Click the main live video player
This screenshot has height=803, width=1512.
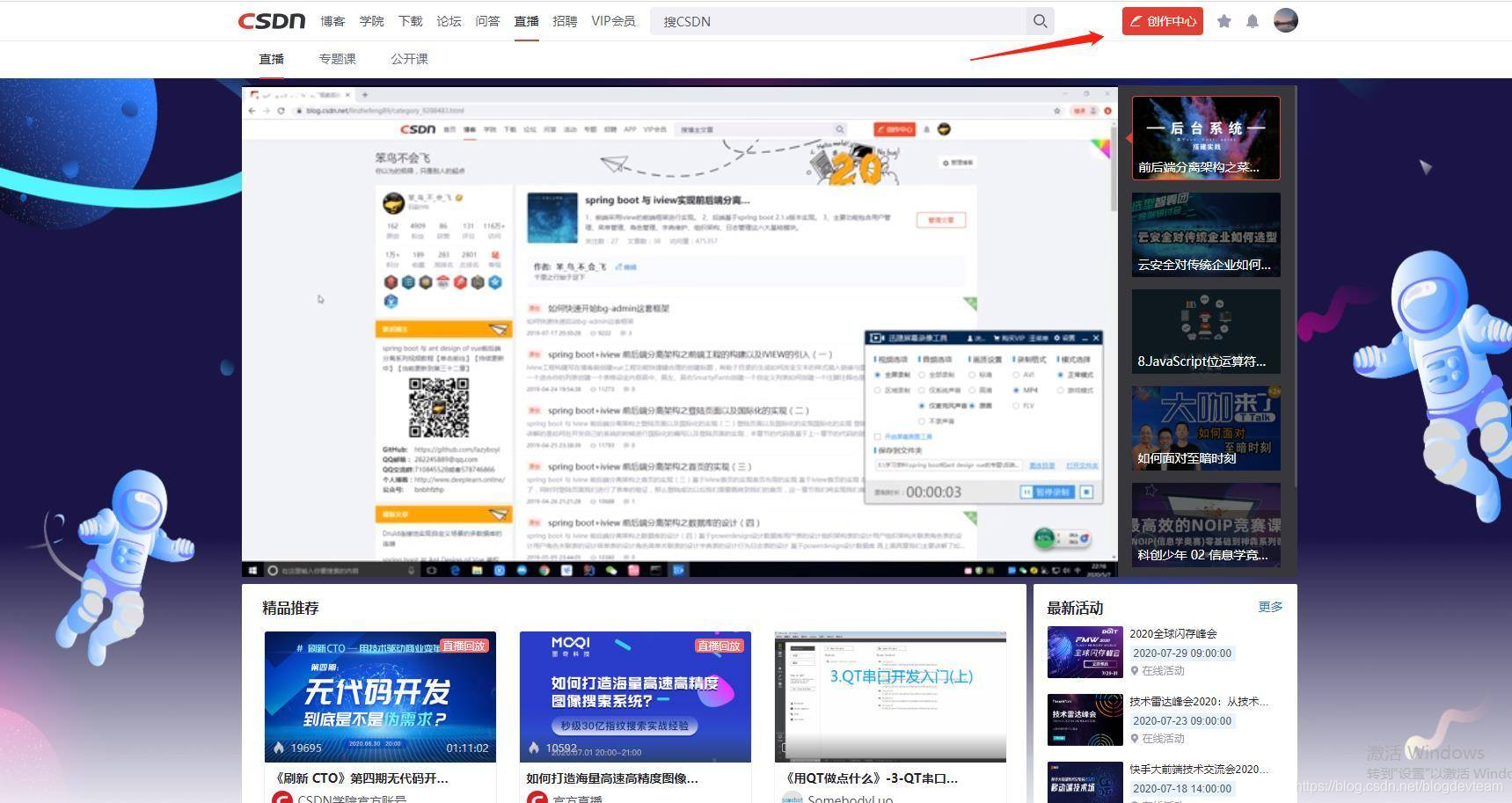coord(680,332)
